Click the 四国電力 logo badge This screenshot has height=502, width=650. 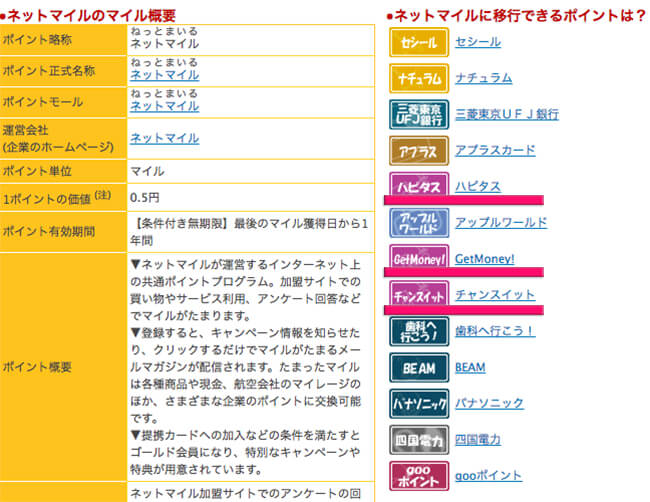[419, 439]
